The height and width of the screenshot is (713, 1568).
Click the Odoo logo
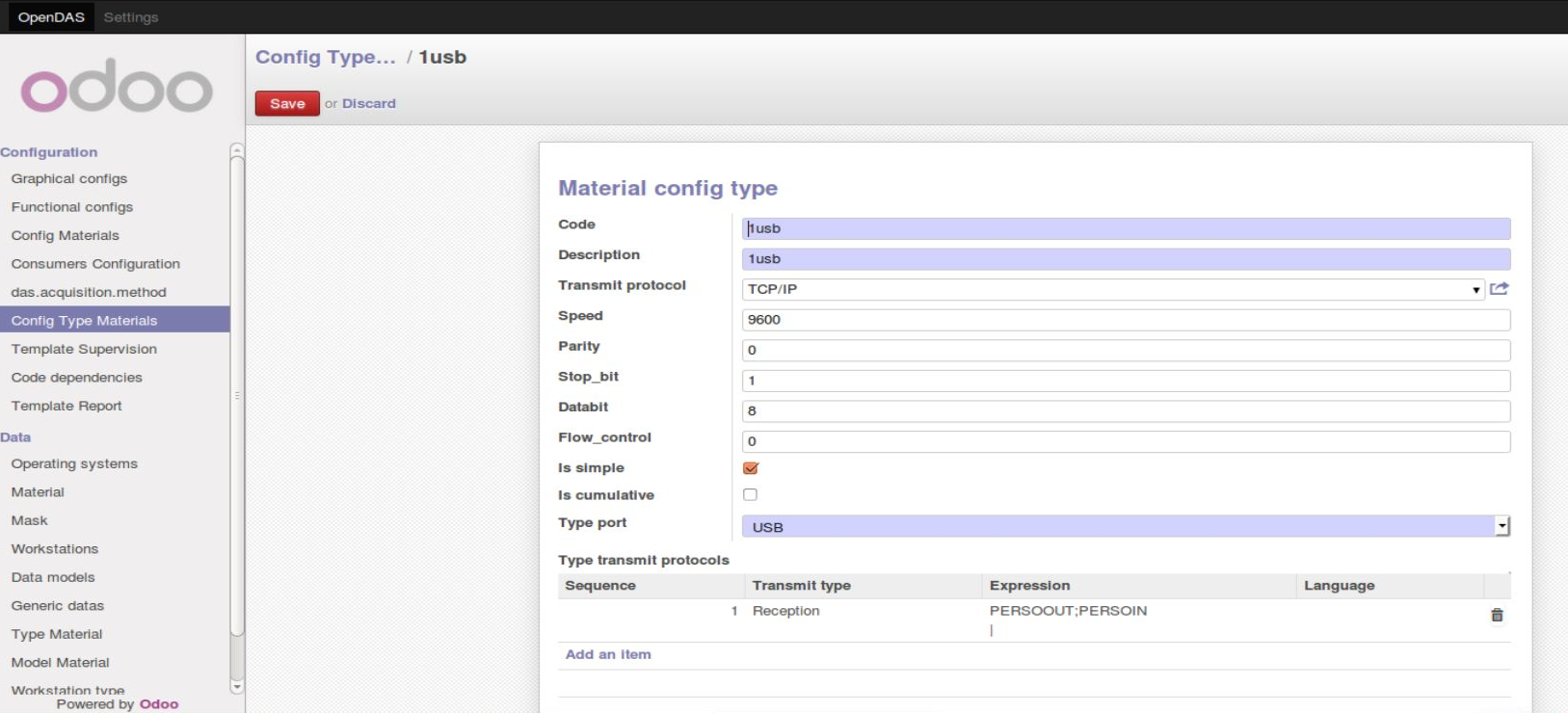click(117, 87)
